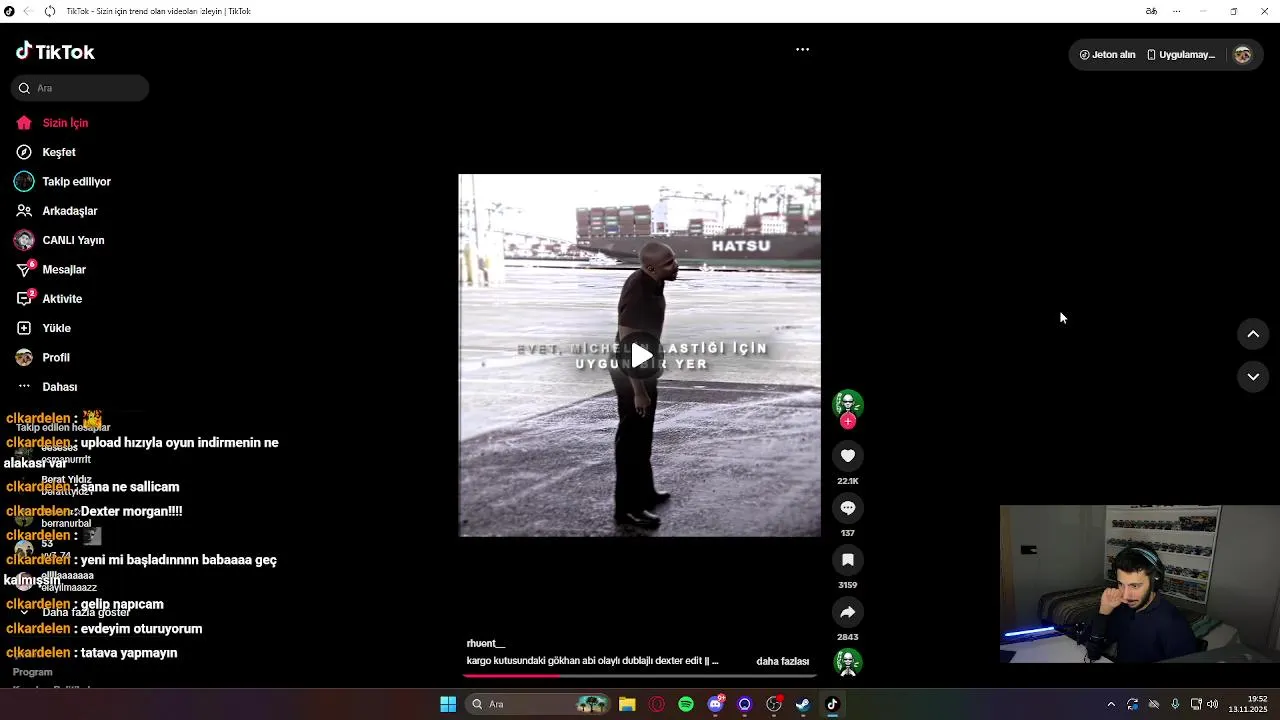The image size is (1280, 720).
Task: Click the Windows taskbar Ara search box
Action: pos(538,704)
